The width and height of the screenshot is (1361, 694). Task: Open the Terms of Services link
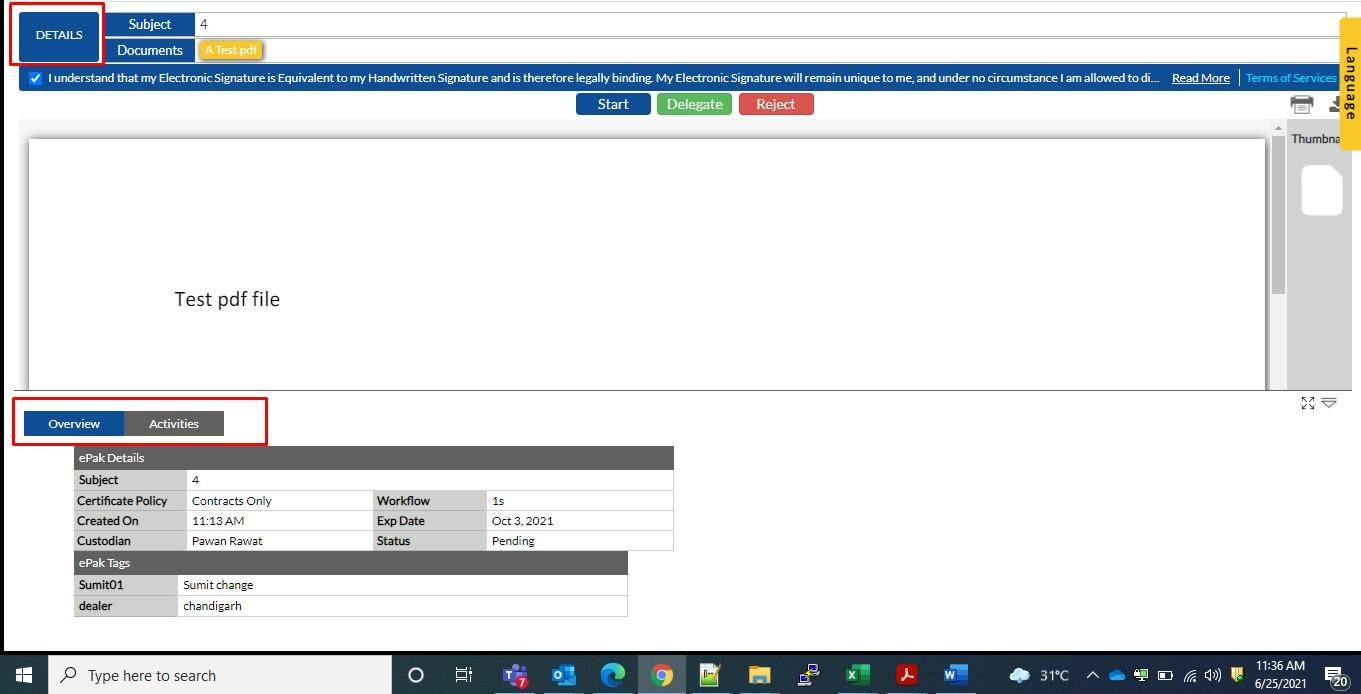coord(1290,78)
